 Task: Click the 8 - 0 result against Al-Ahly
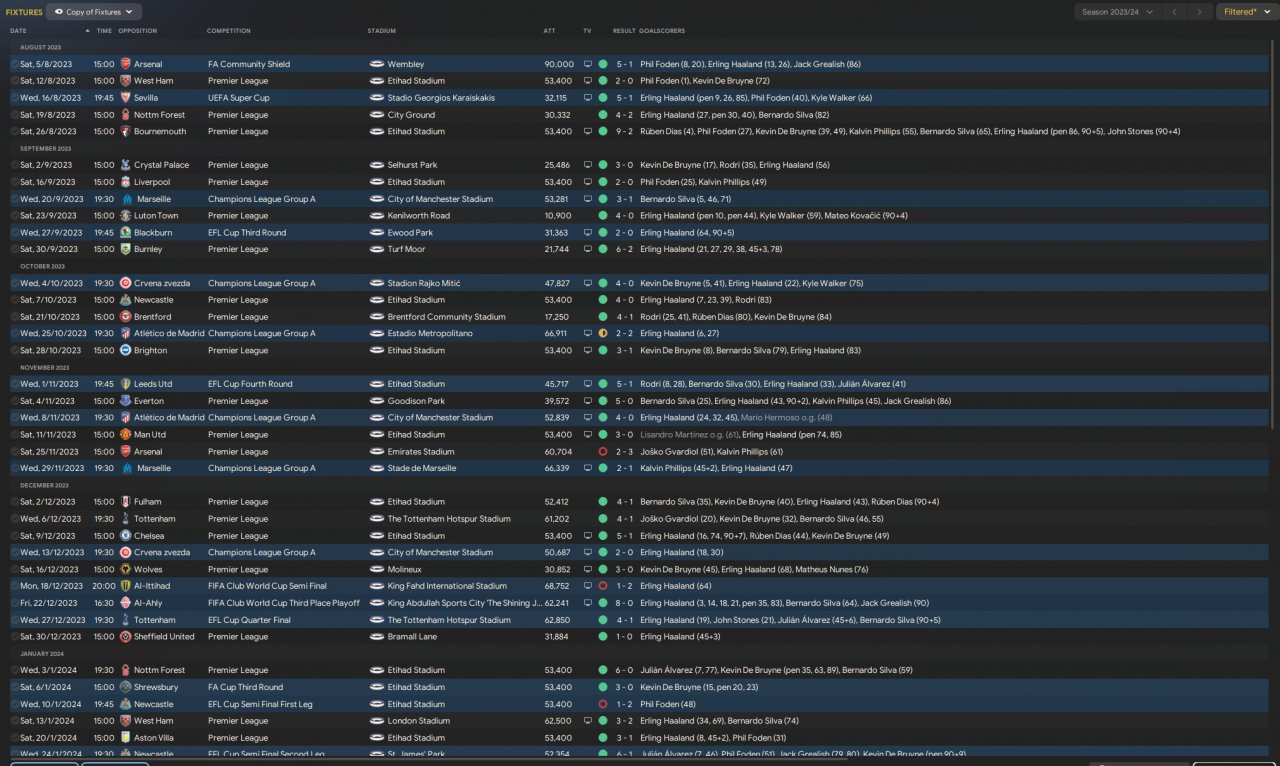click(625, 603)
